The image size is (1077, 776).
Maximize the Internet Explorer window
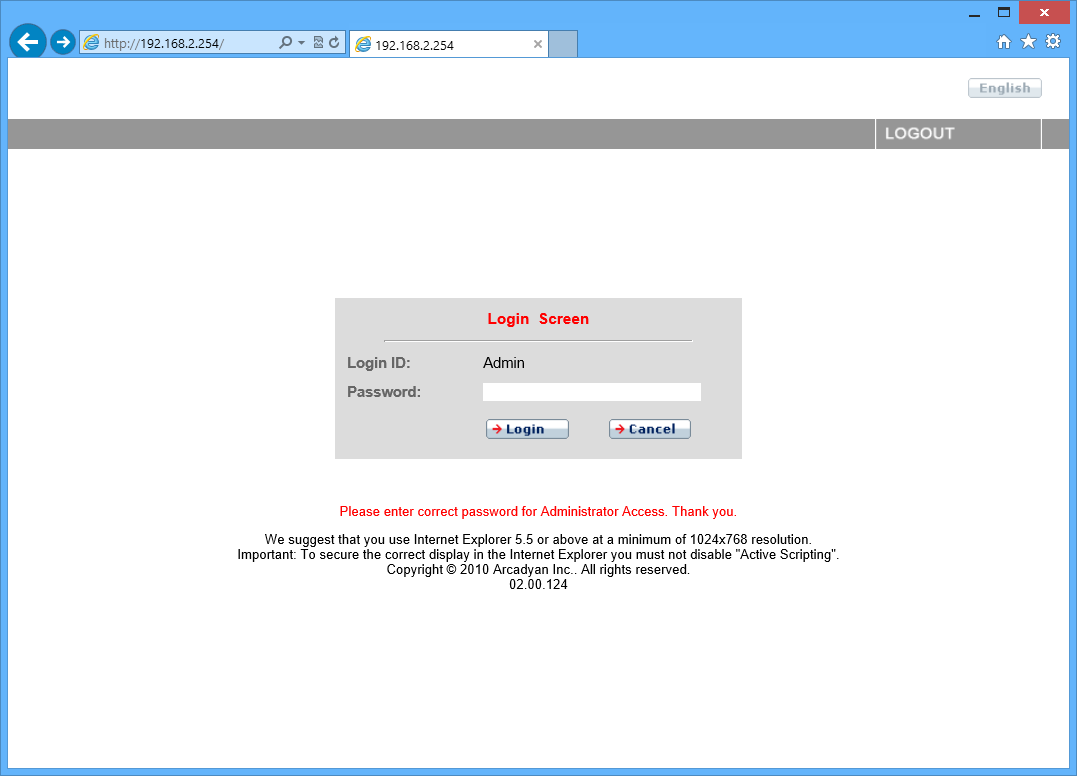click(x=1004, y=13)
